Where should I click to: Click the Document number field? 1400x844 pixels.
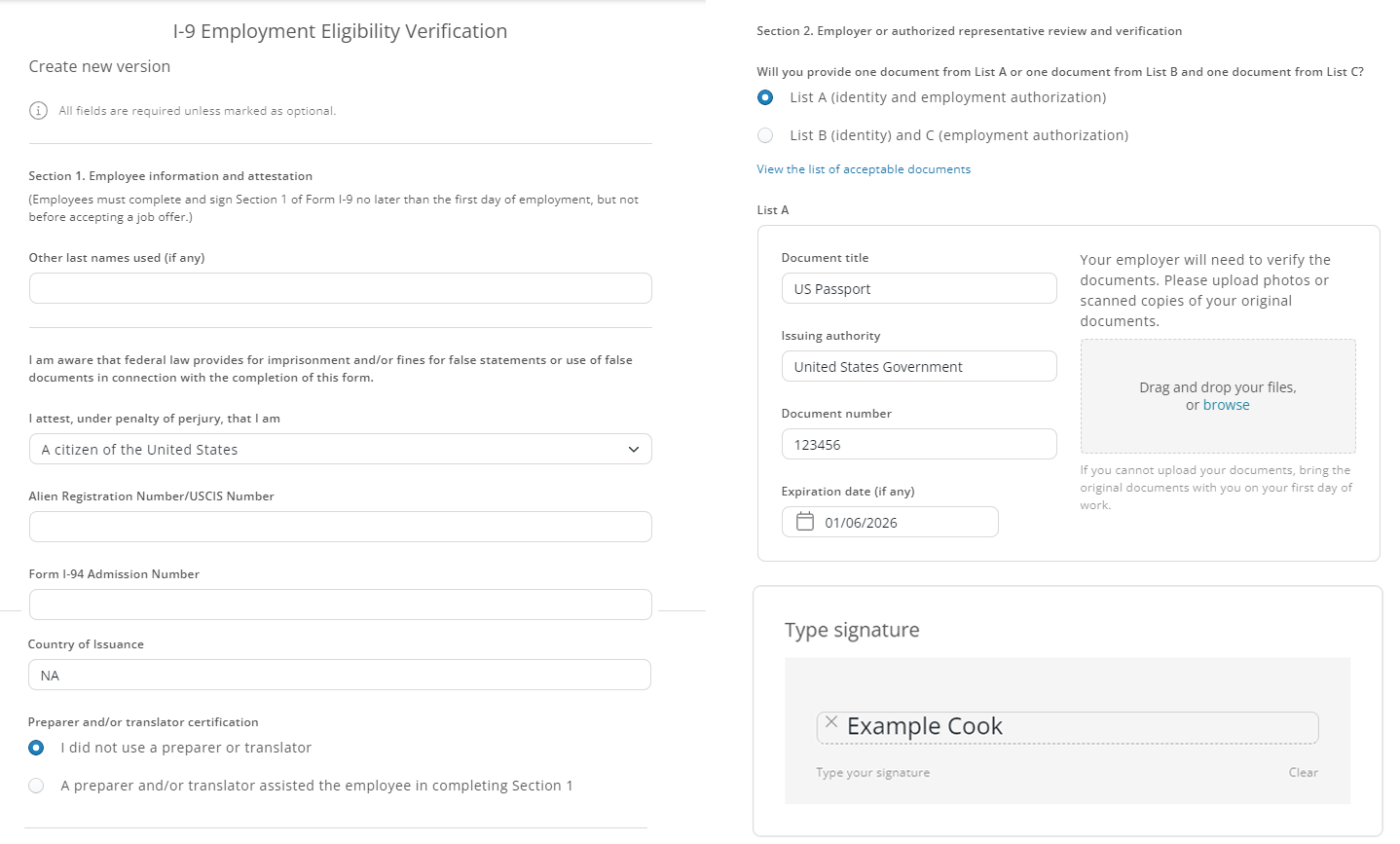coord(918,444)
